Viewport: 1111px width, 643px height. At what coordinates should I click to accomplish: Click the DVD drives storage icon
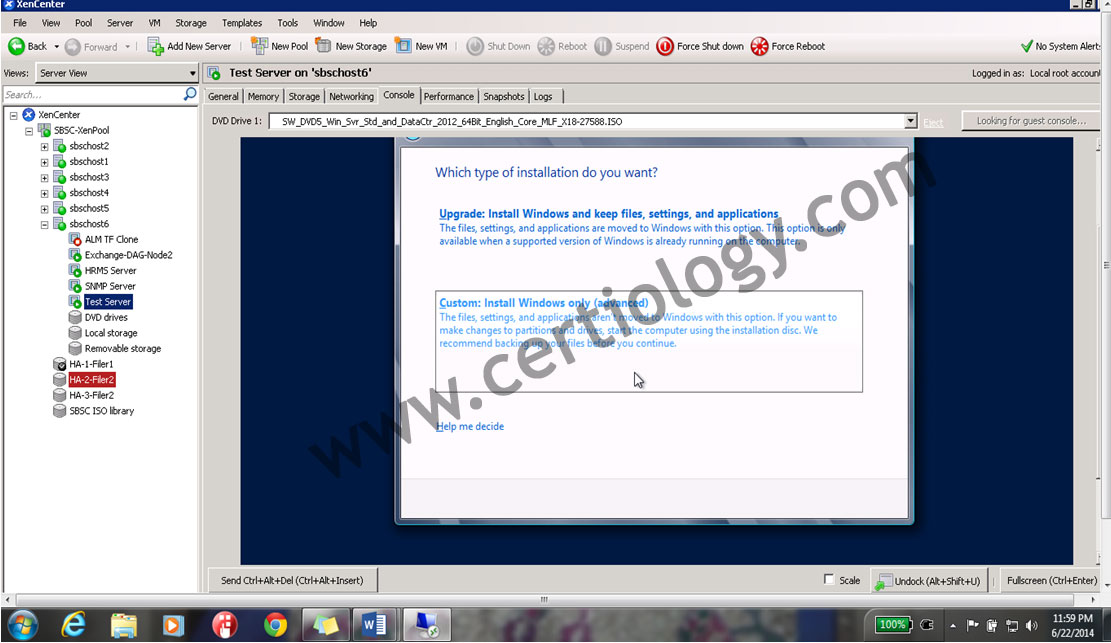(75, 318)
